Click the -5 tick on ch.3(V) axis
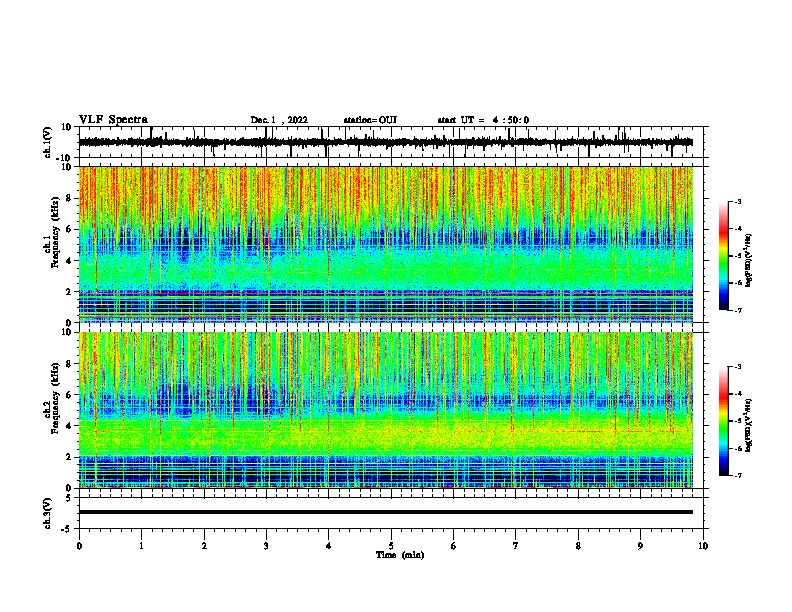This screenshot has width=792, height=612. [68, 529]
